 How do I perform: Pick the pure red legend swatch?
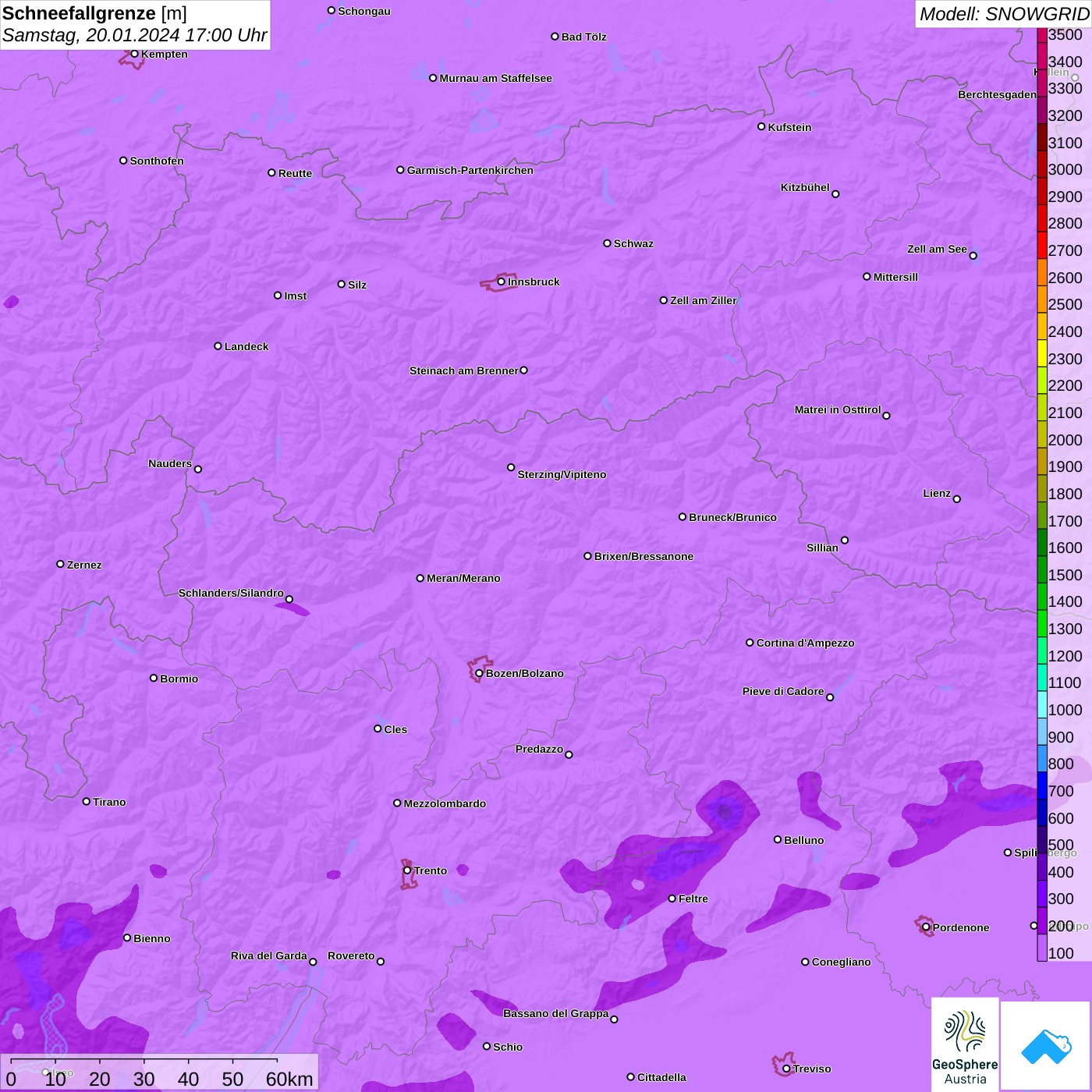tap(1042, 244)
